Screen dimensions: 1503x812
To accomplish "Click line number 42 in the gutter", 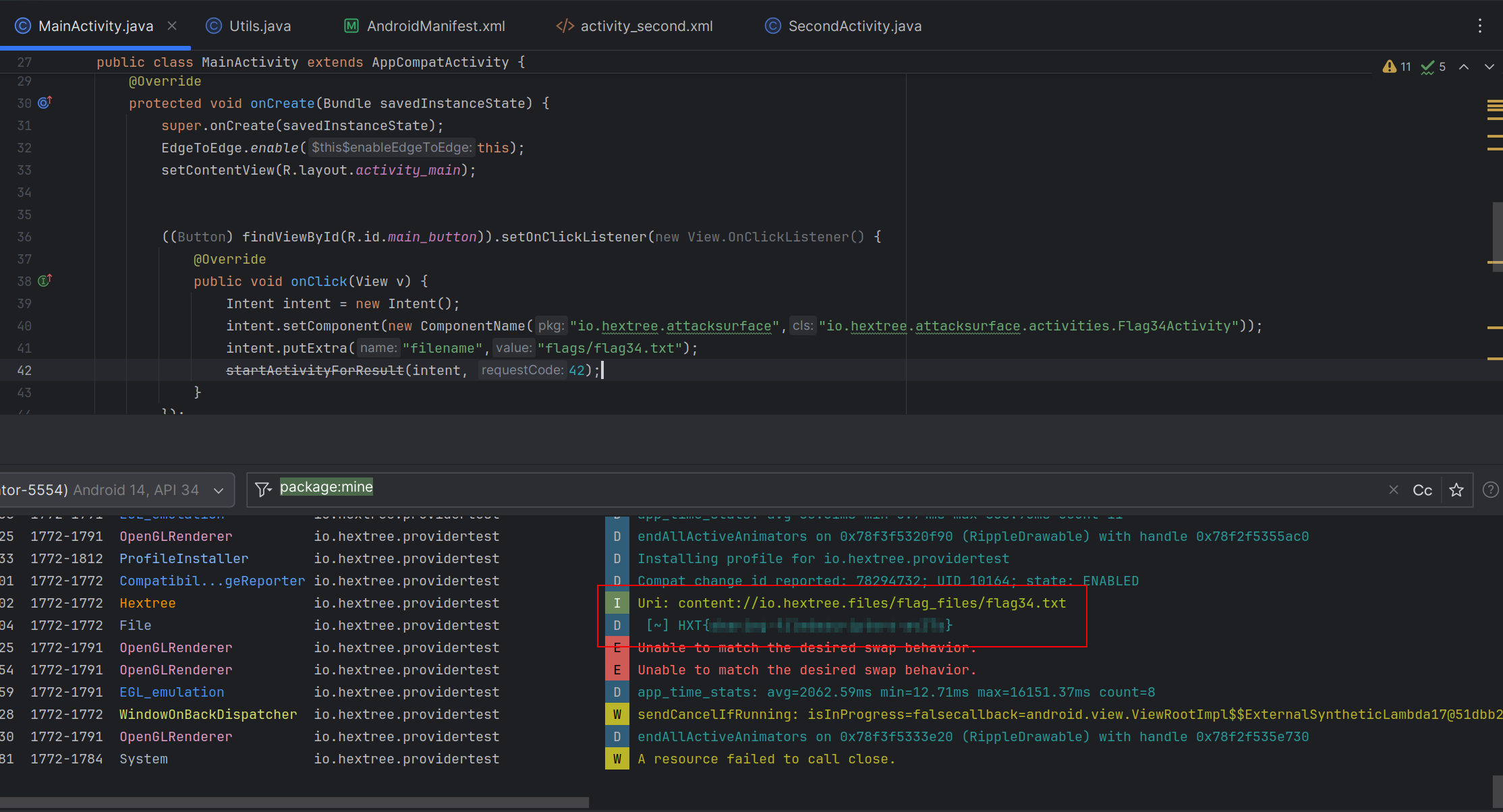I will pyautogui.click(x=24, y=370).
